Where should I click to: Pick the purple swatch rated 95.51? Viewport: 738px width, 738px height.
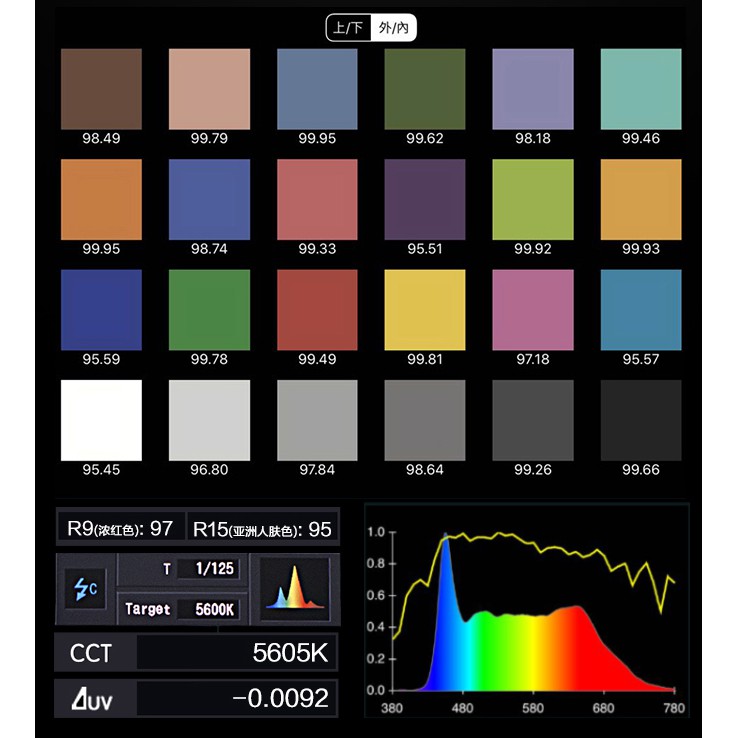click(425, 200)
